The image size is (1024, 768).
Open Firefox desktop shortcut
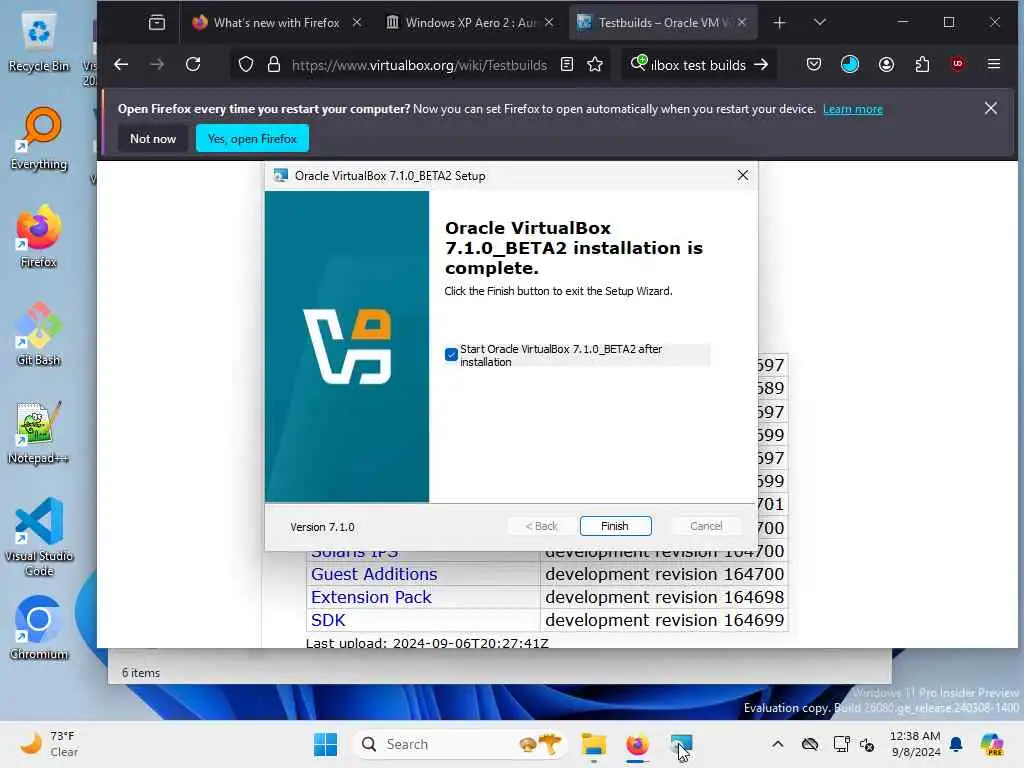point(39,236)
